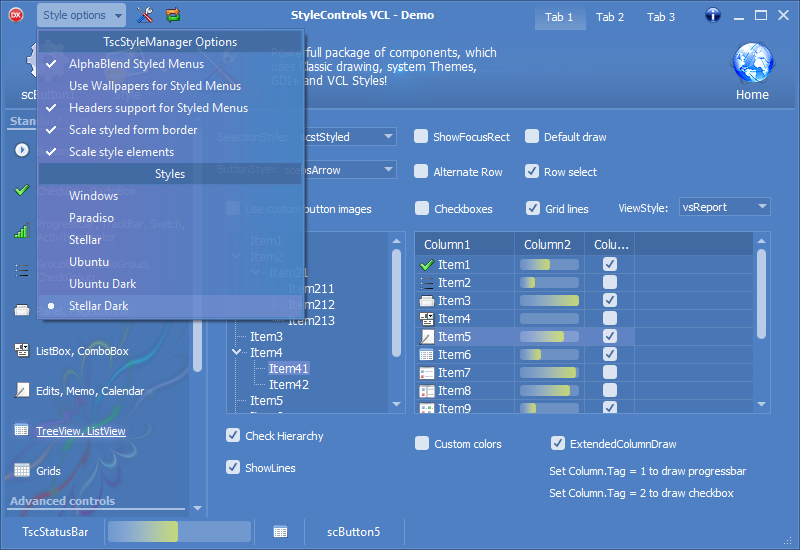Click list view scroll up arrow
Viewport: 800px width, 550px height.
tap(761, 241)
